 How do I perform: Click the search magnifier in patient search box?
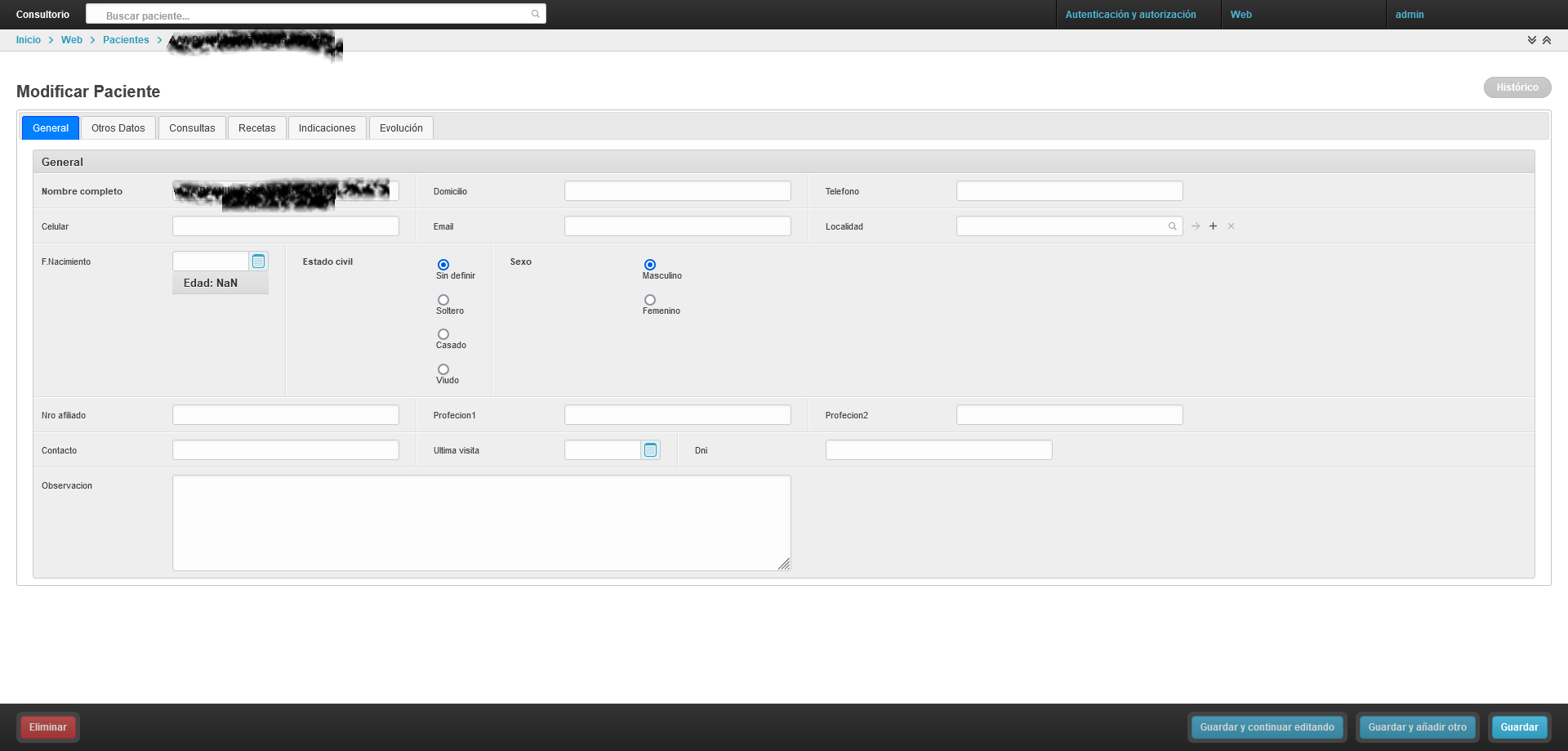535,14
